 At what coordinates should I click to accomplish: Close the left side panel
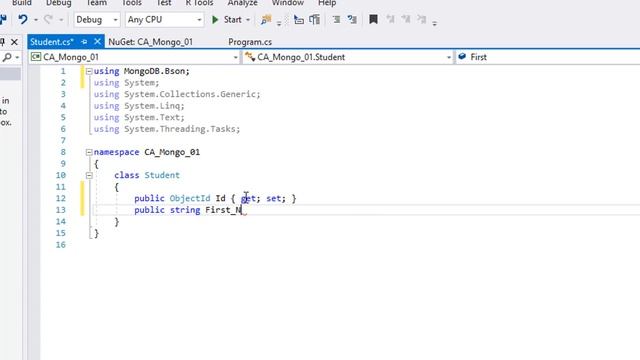[14, 42]
